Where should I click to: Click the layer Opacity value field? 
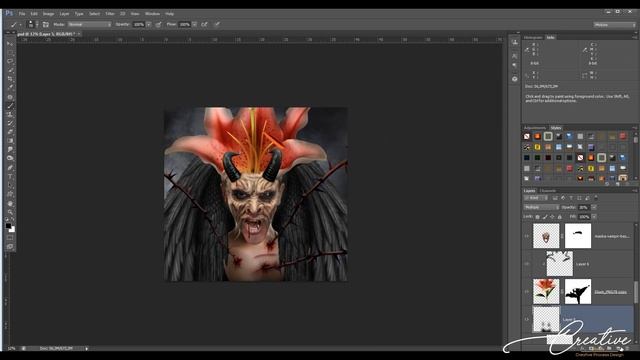click(x=584, y=207)
